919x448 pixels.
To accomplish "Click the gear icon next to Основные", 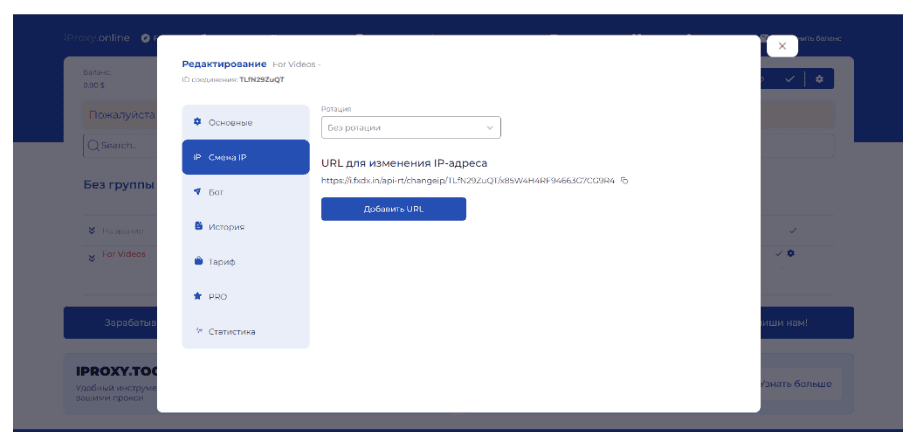I will coord(197,122).
